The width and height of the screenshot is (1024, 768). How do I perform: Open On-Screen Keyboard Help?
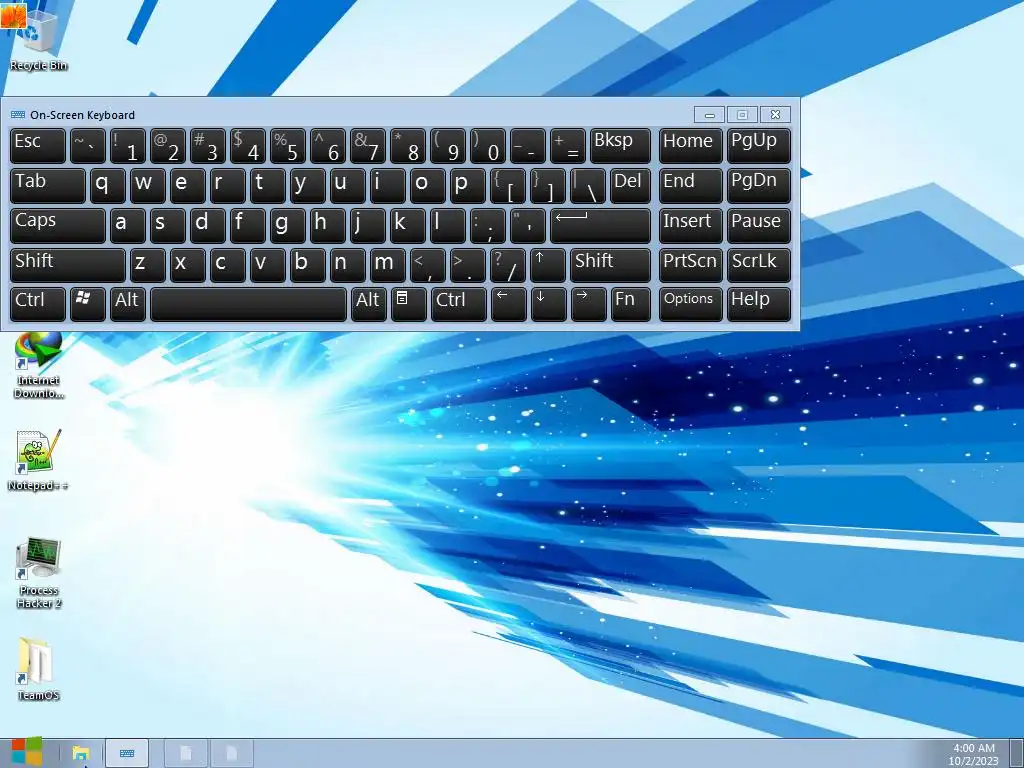click(x=758, y=304)
